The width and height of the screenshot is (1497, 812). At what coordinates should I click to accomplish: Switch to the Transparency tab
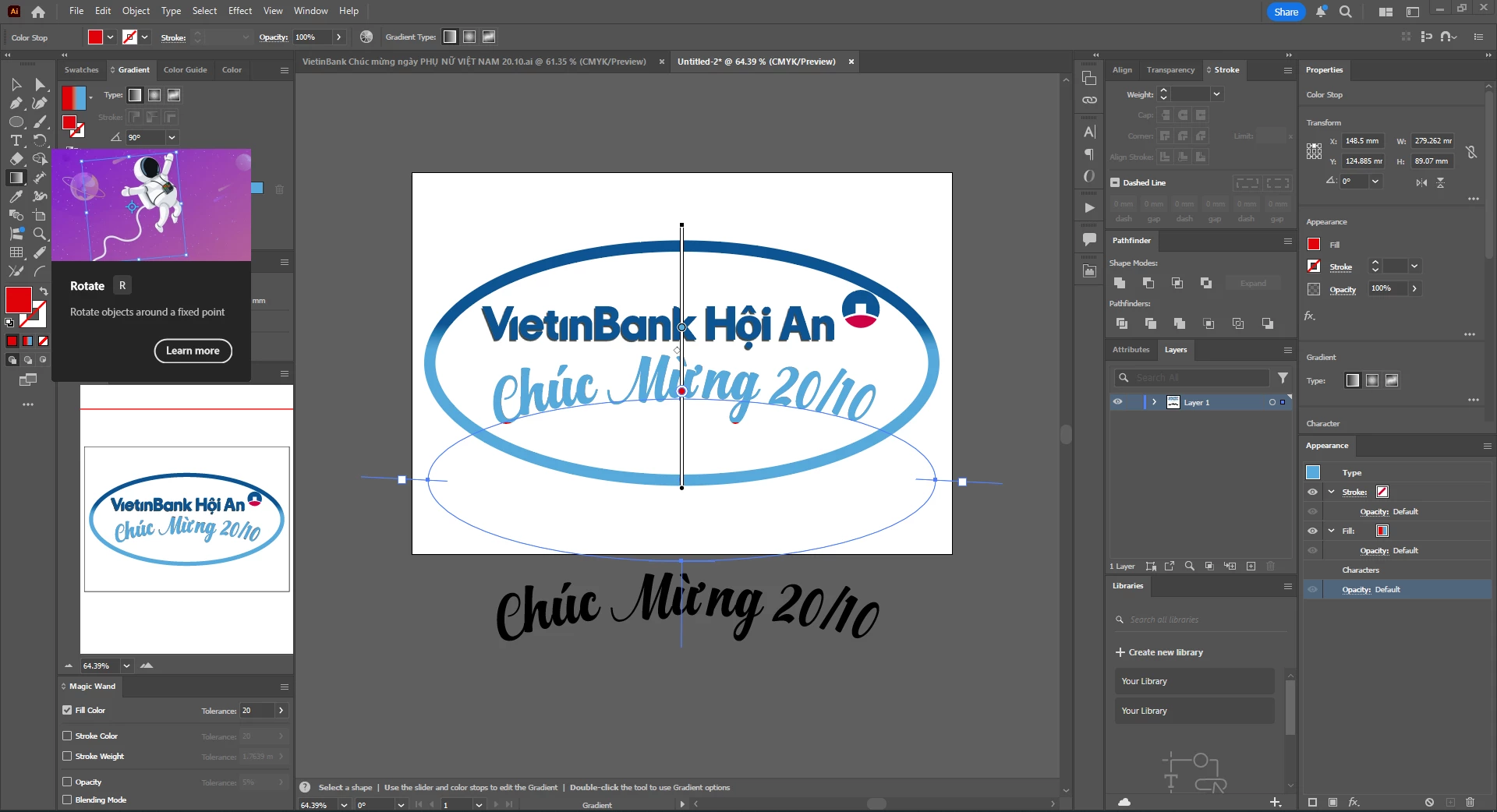point(1170,70)
